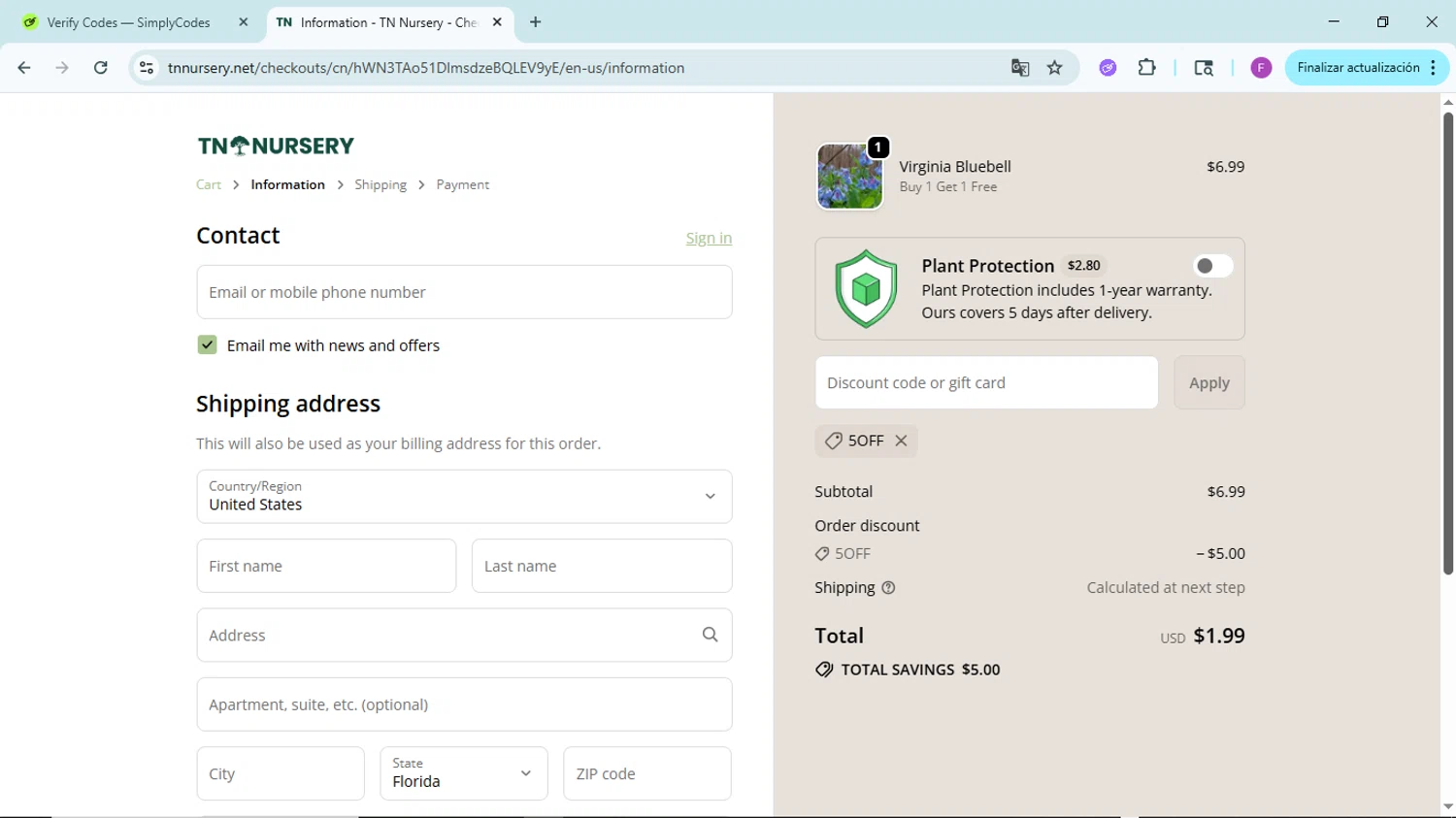Open the purple browser extension icon
The image size is (1456, 818).
coord(1108,68)
